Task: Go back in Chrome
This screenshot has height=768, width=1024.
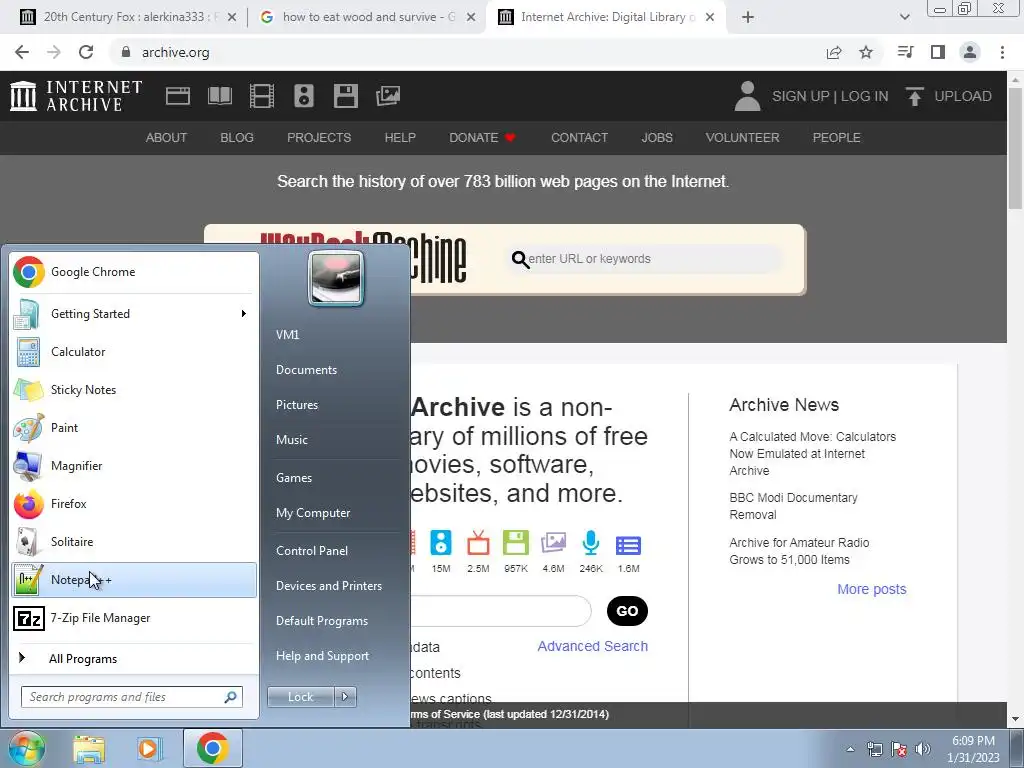Action: [22, 52]
